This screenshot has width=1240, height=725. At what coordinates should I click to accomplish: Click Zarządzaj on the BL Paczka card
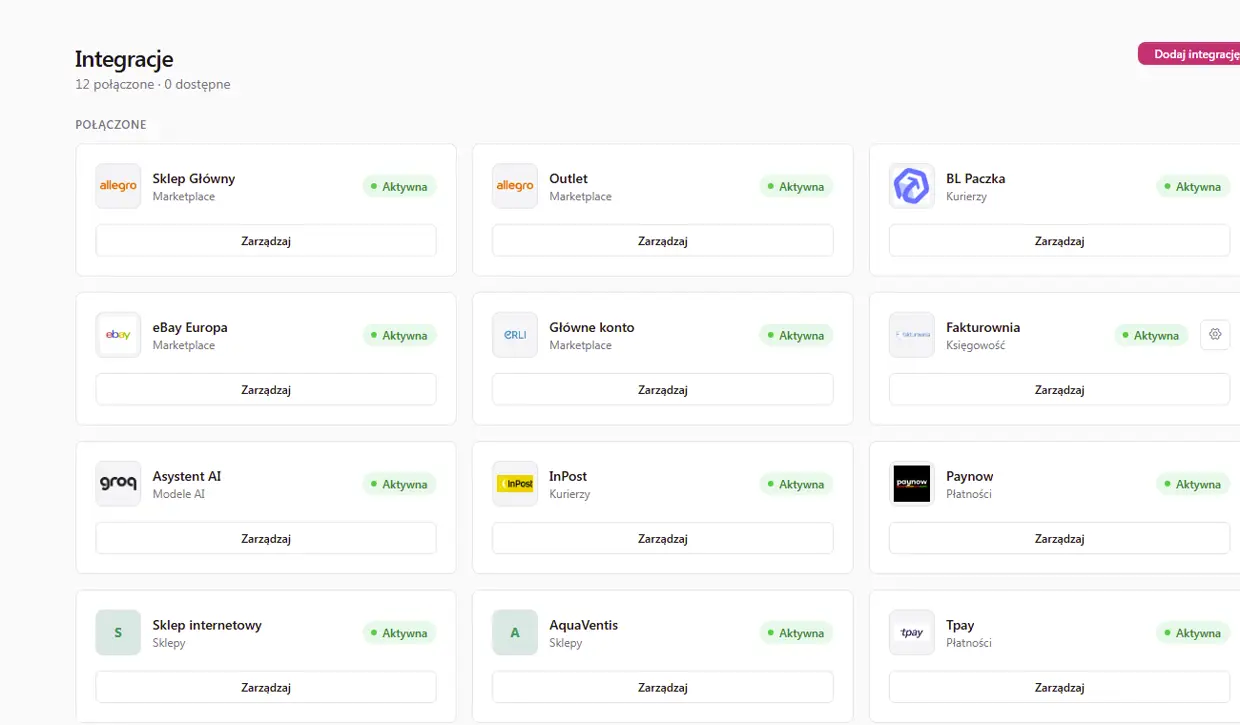coord(1060,241)
